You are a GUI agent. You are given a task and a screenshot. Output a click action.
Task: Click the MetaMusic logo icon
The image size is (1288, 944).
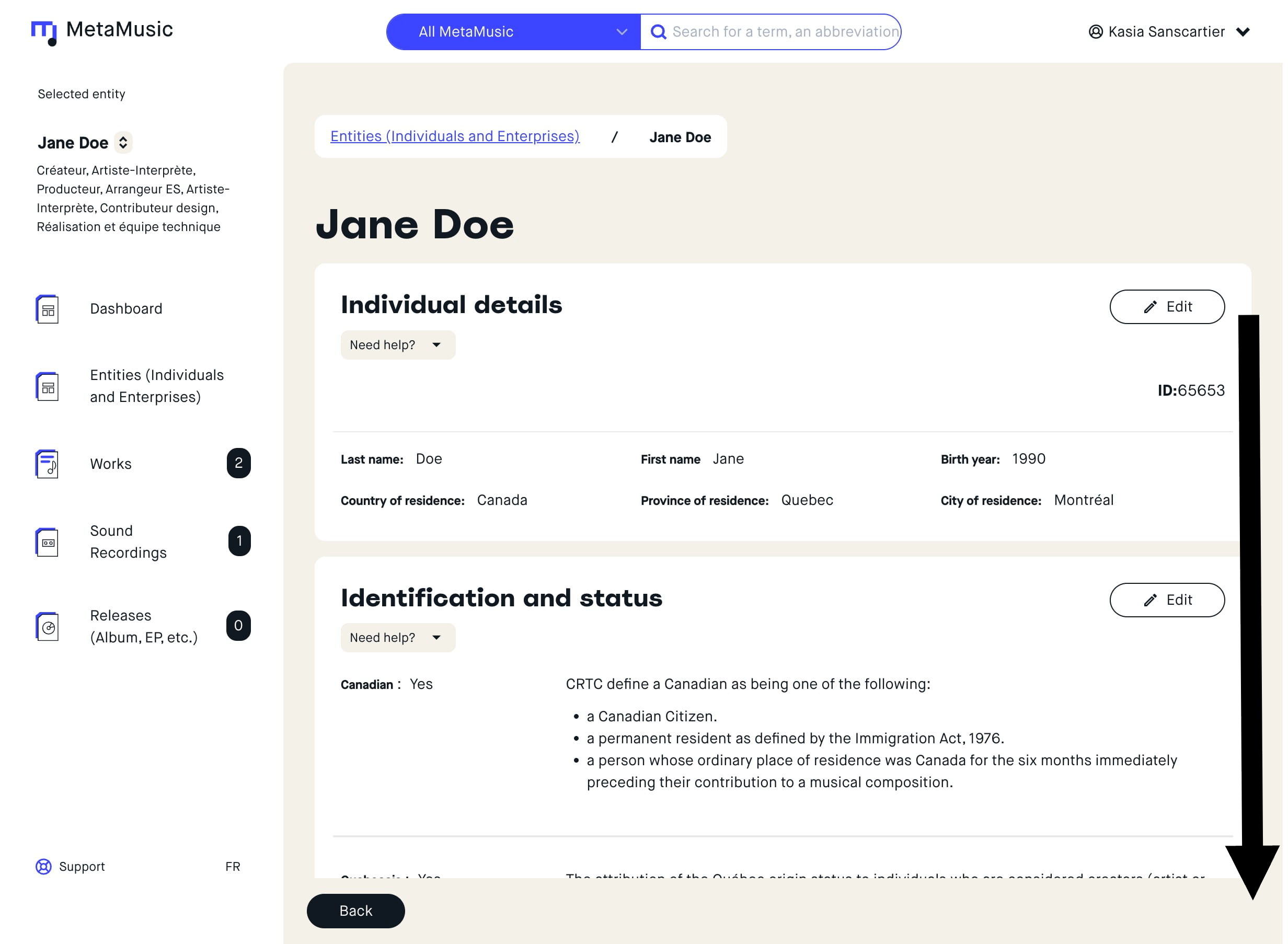coord(44,32)
